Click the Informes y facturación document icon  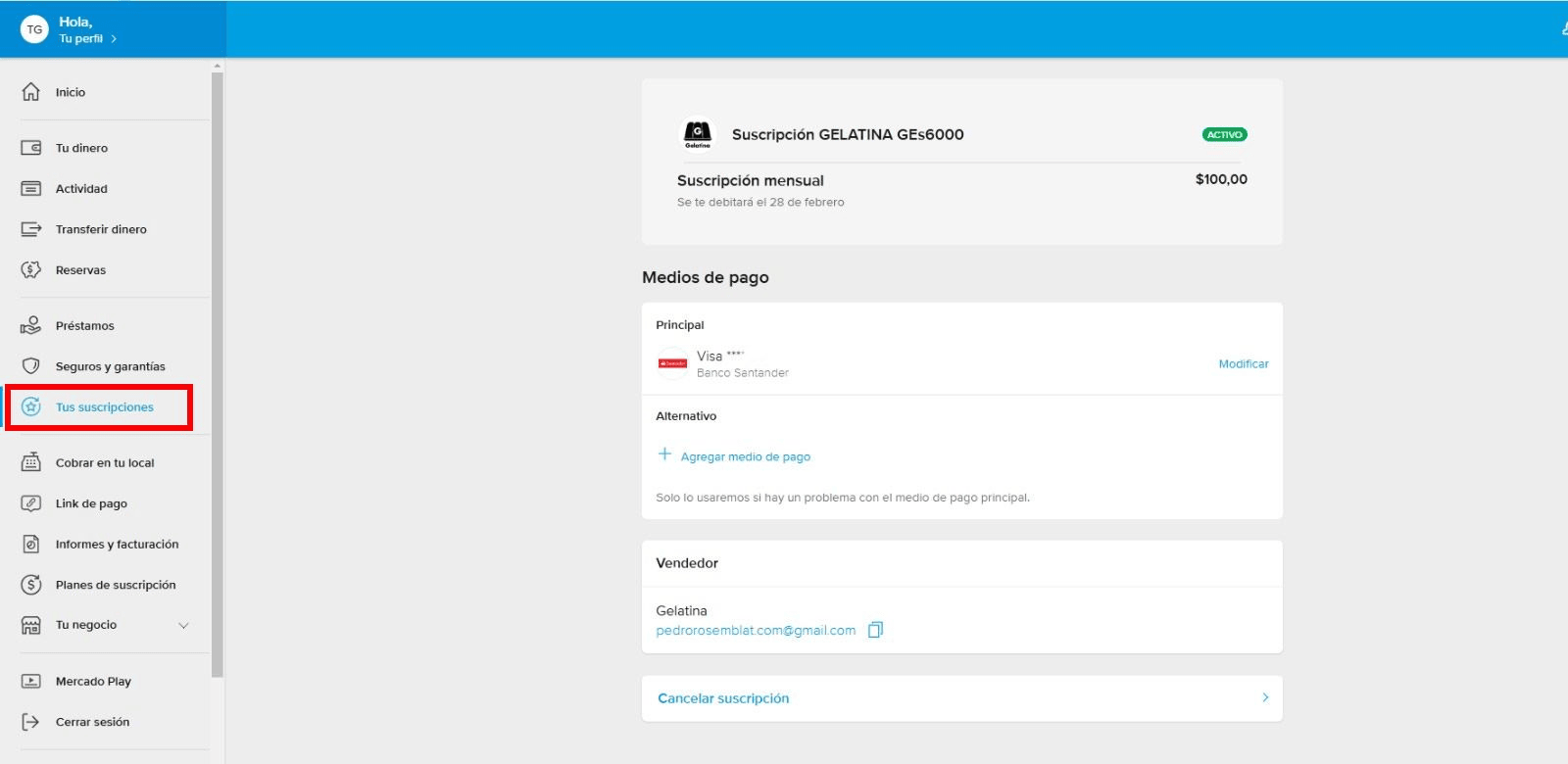tap(31, 544)
